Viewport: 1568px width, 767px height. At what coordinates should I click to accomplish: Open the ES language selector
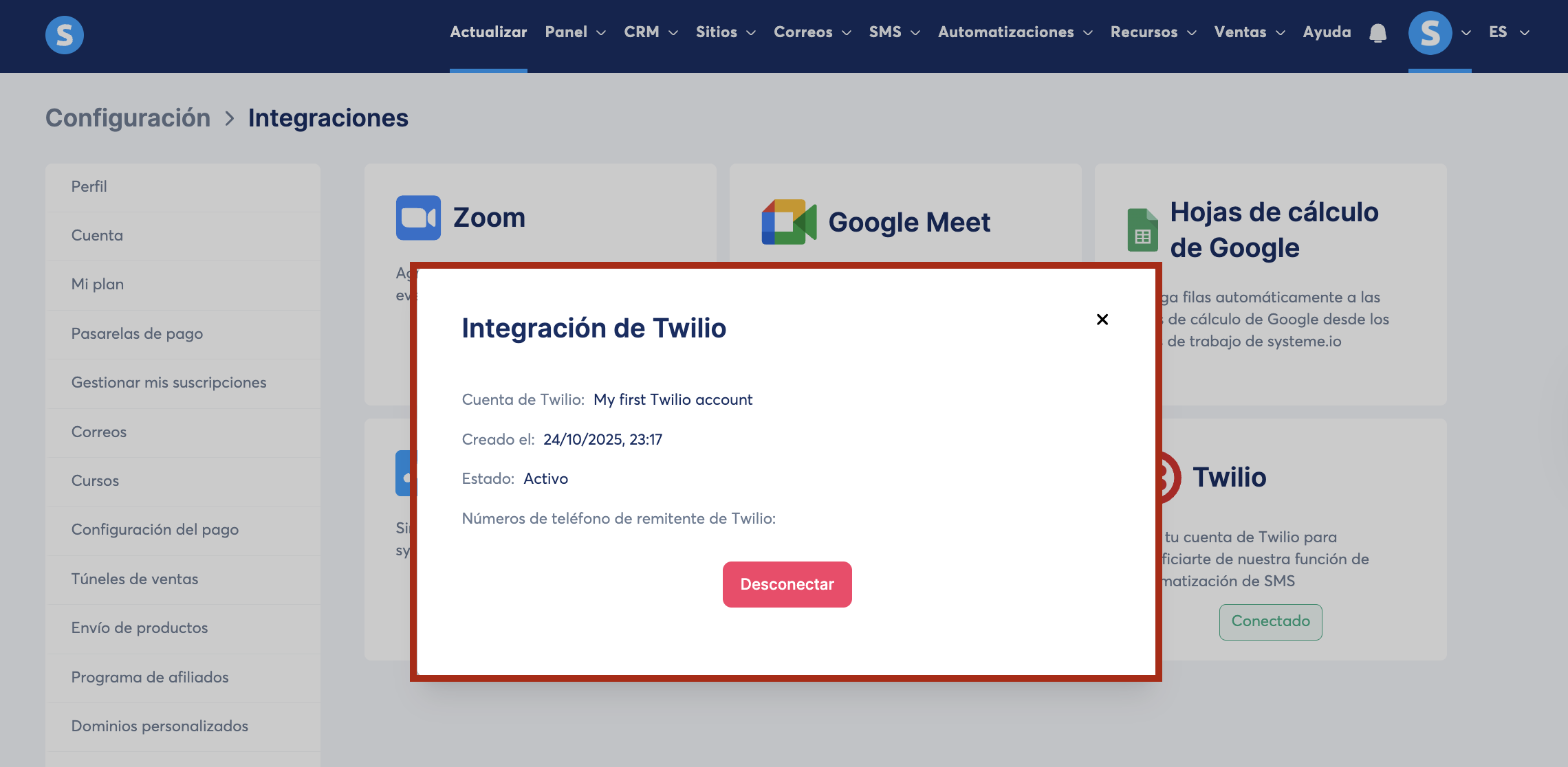click(1509, 32)
